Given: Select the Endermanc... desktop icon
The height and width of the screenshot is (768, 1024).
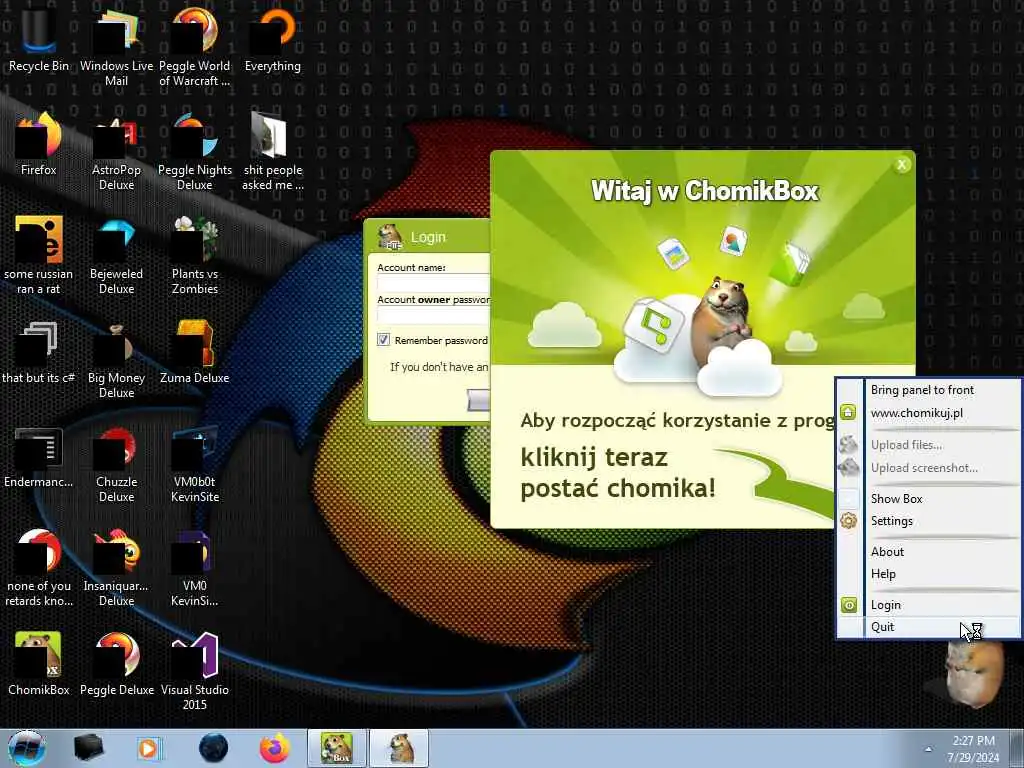Looking at the screenshot, I should click(39, 457).
